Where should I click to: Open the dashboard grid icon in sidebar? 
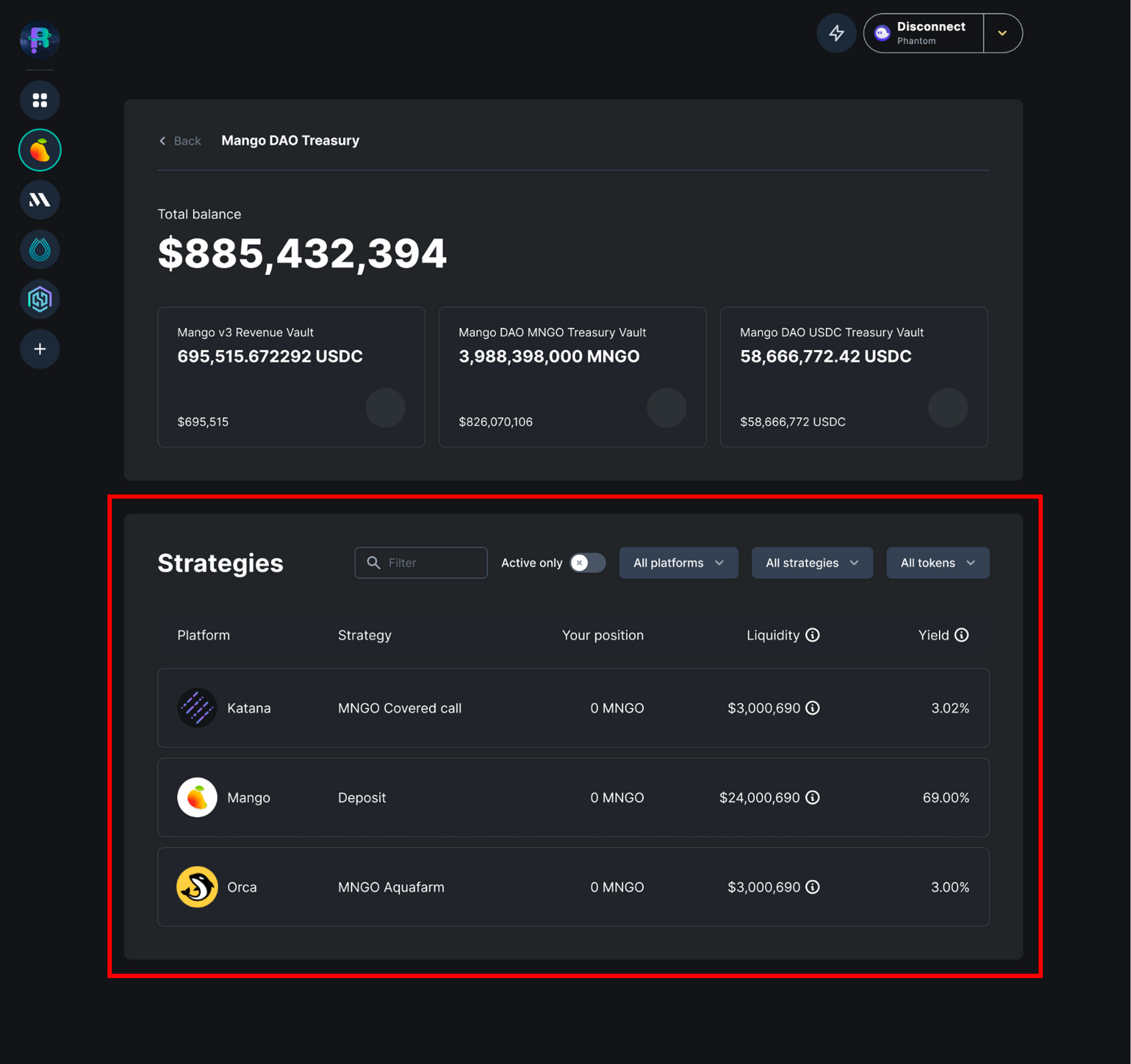click(40, 100)
